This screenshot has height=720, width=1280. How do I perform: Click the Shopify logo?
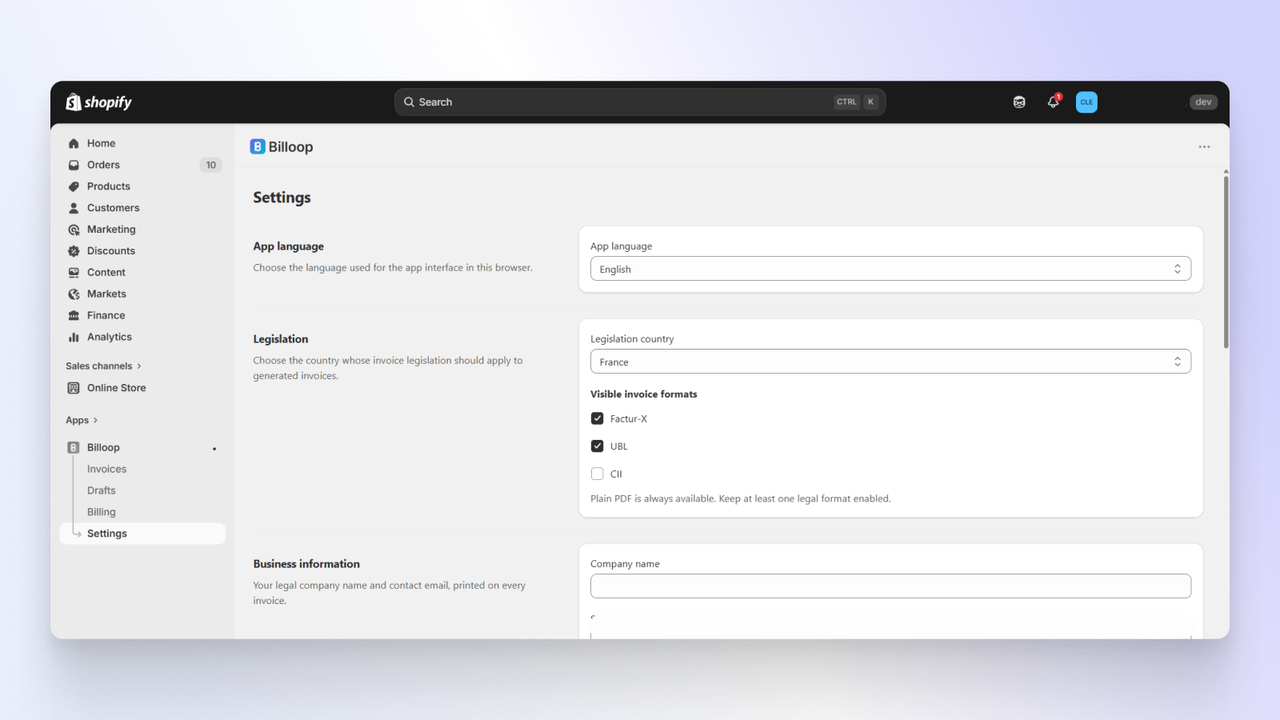coord(99,102)
